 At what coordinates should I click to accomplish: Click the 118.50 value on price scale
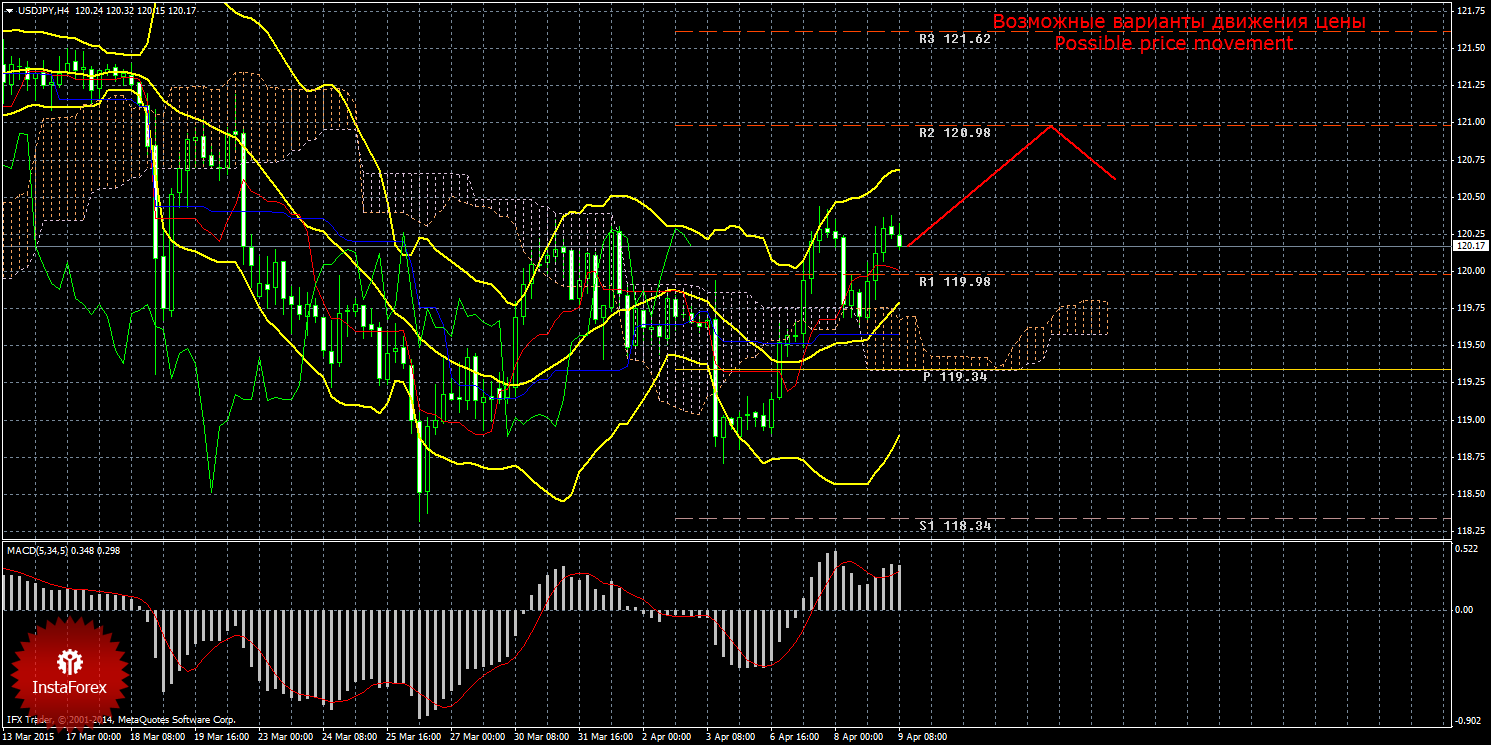(1469, 494)
